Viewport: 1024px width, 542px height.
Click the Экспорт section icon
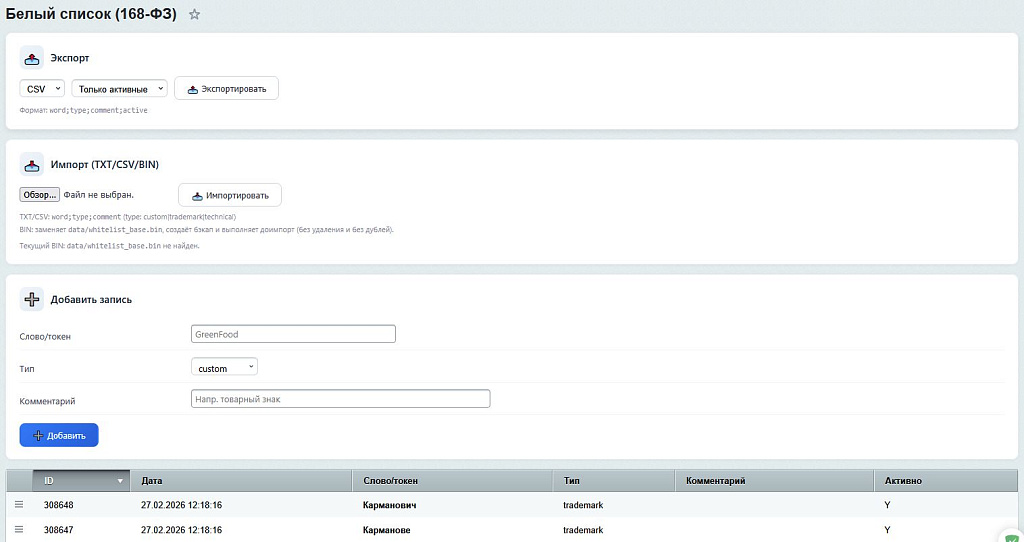[x=32, y=57]
